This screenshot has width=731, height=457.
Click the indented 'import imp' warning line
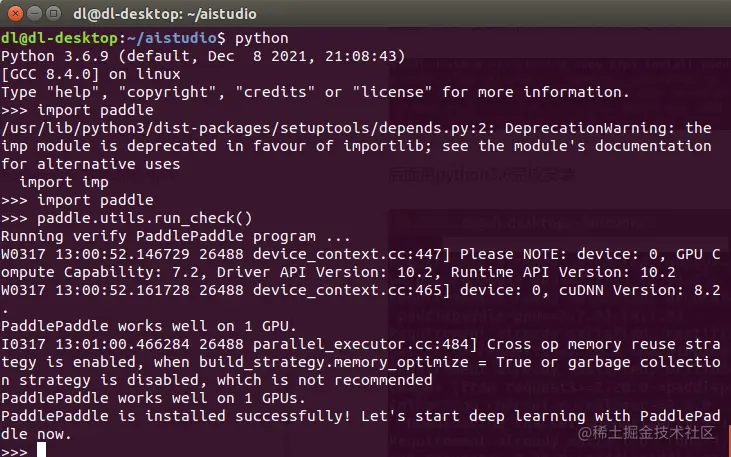tap(64, 182)
